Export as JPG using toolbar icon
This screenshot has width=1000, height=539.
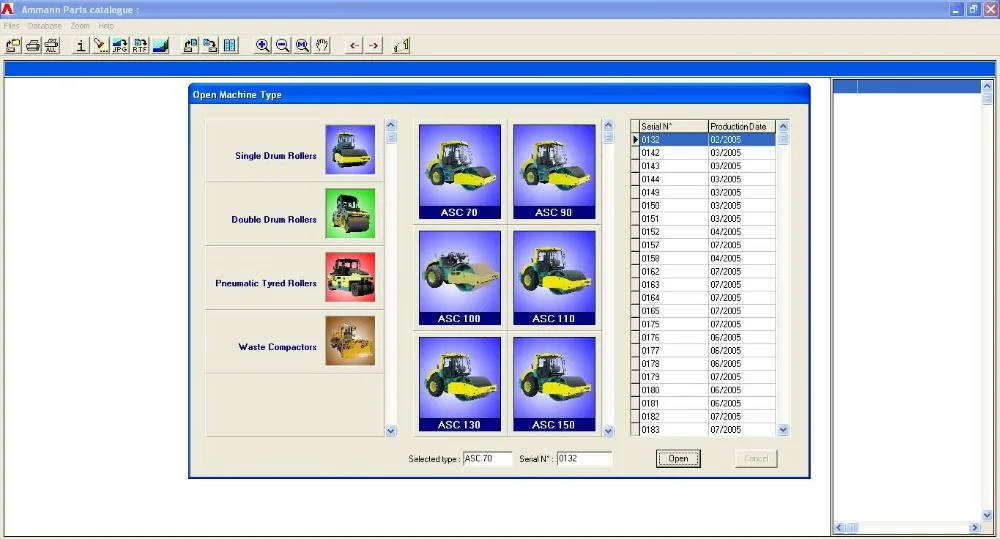pyautogui.click(x=120, y=45)
